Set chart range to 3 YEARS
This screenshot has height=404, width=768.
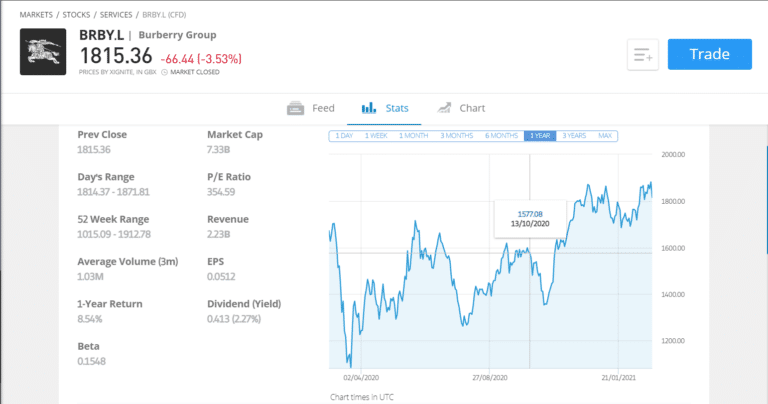coord(574,136)
